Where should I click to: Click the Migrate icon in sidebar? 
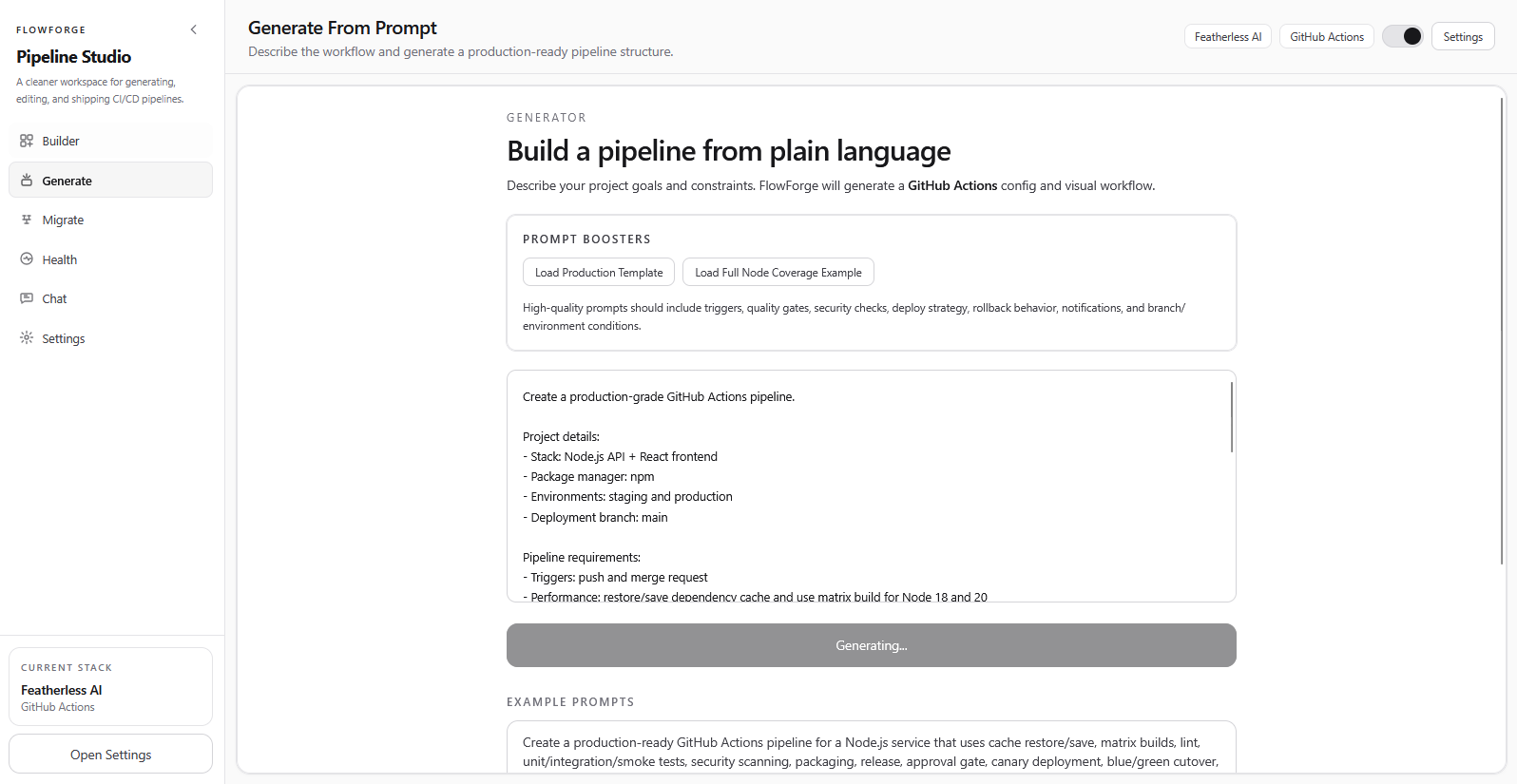[27, 220]
